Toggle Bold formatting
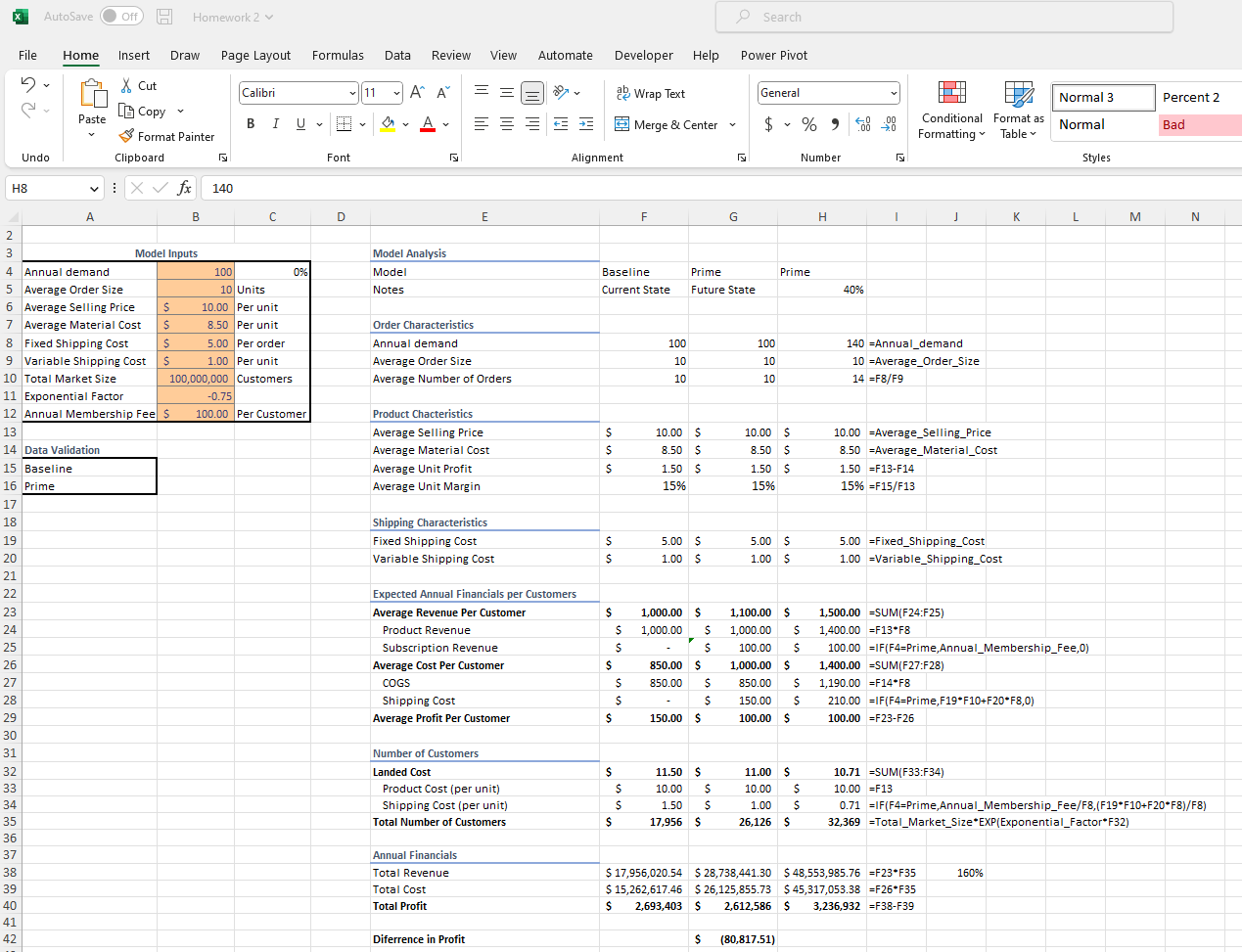The image size is (1242, 952). pyautogui.click(x=251, y=123)
